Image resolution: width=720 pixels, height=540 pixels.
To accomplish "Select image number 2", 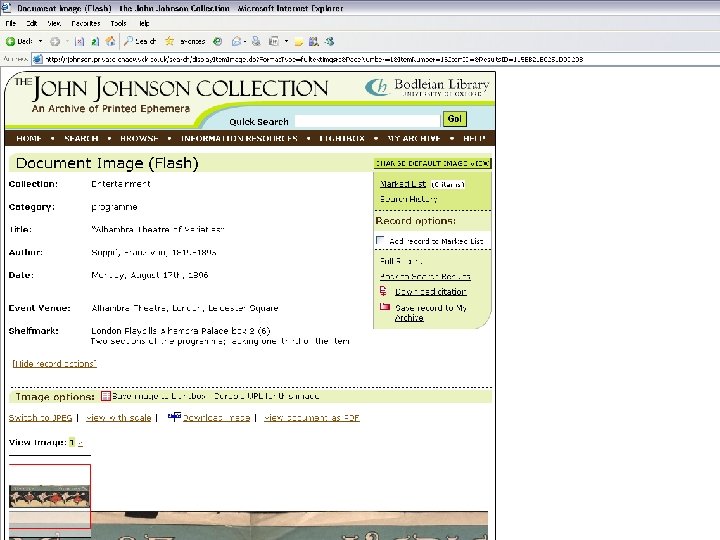I will 80,443.
